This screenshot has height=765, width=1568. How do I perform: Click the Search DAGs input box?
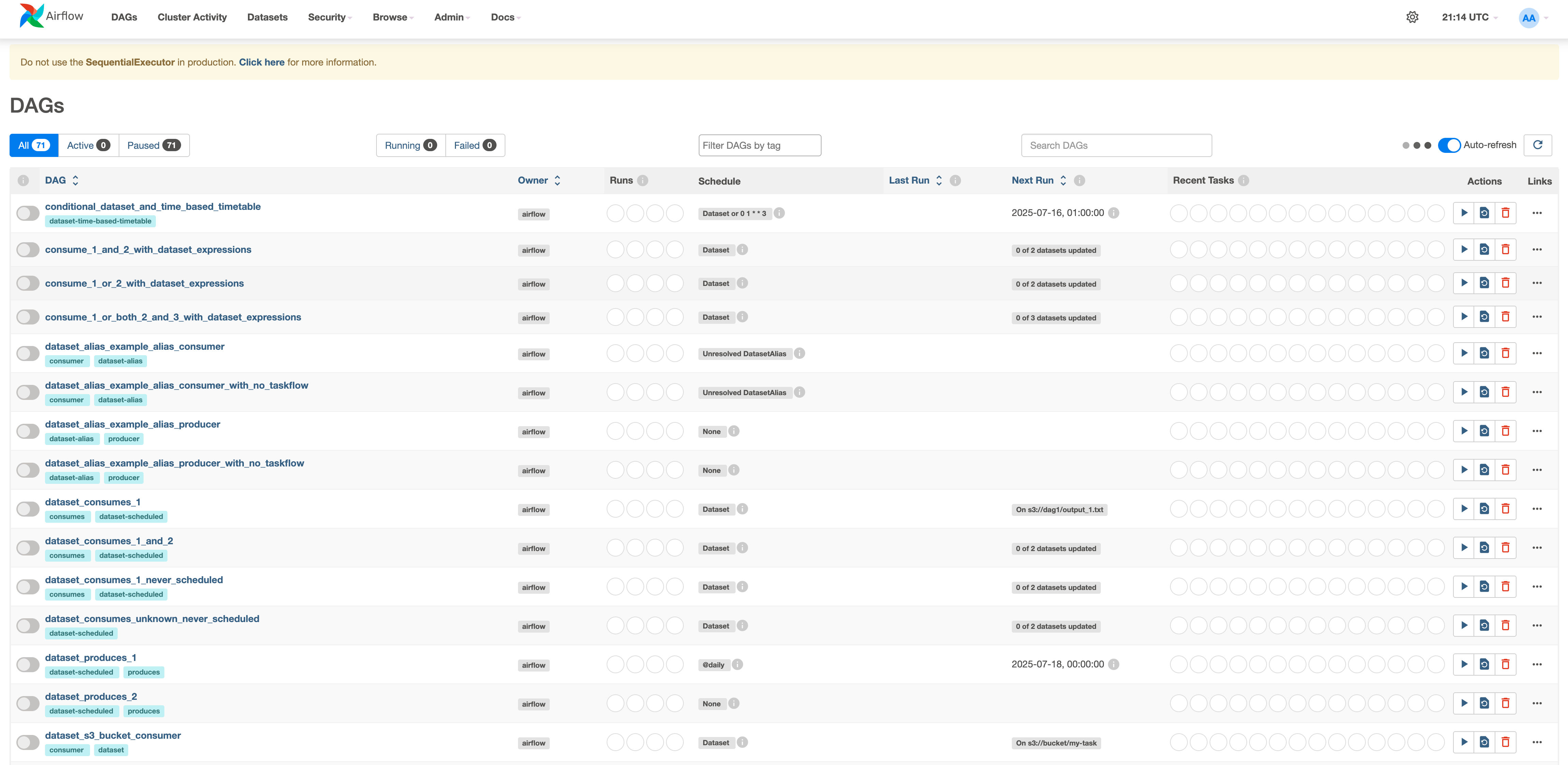click(1116, 145)
